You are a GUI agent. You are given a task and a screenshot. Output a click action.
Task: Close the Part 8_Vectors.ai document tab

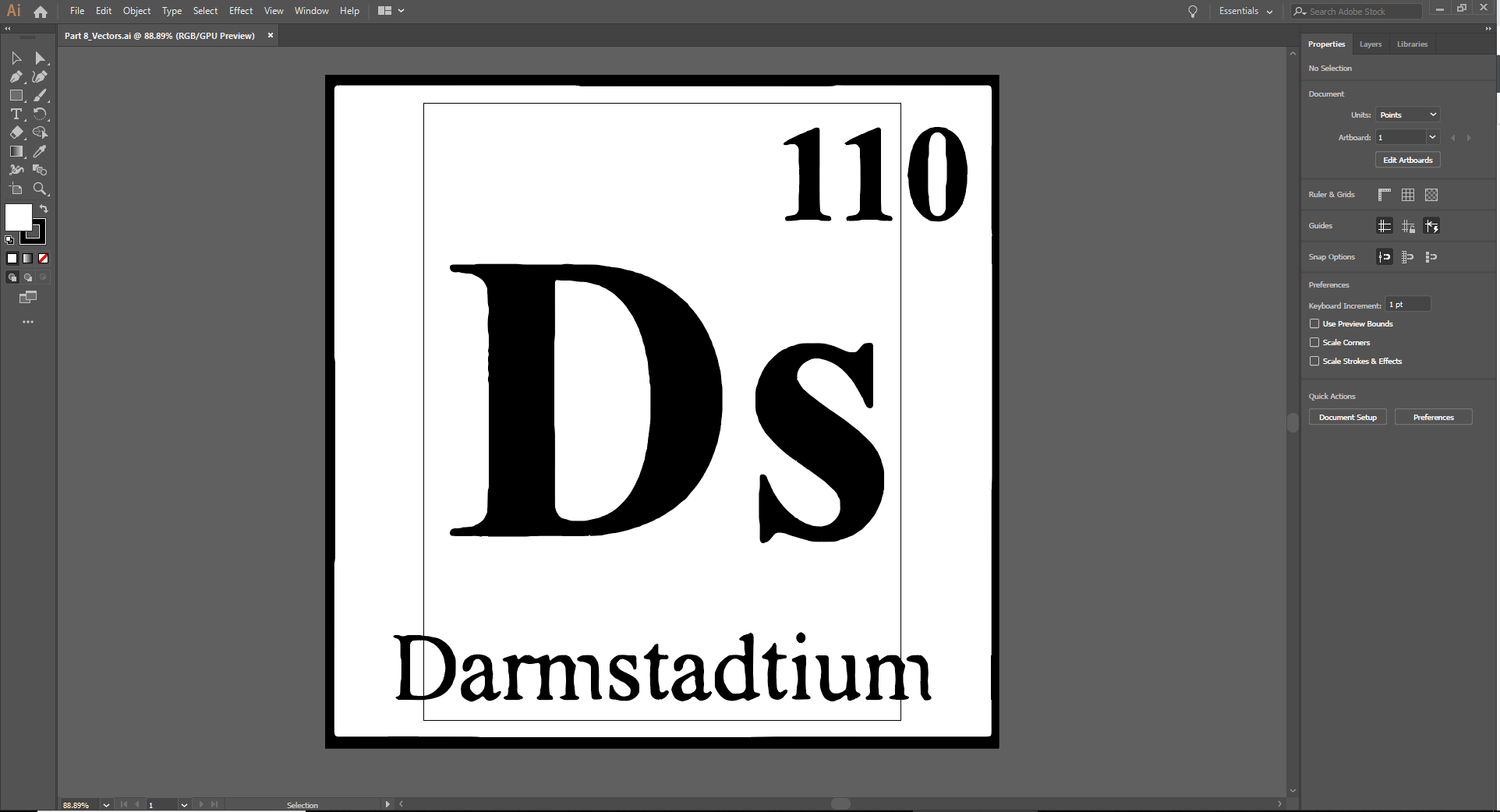pyautogui.click(x=271, y=36)
